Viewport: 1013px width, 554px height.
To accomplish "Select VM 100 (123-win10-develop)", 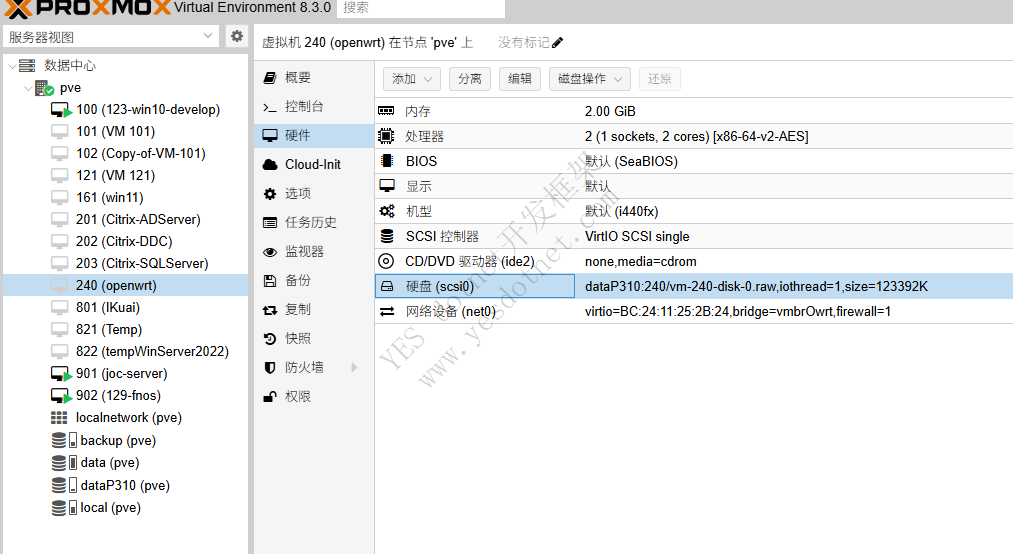I will (x=148, y=110).
